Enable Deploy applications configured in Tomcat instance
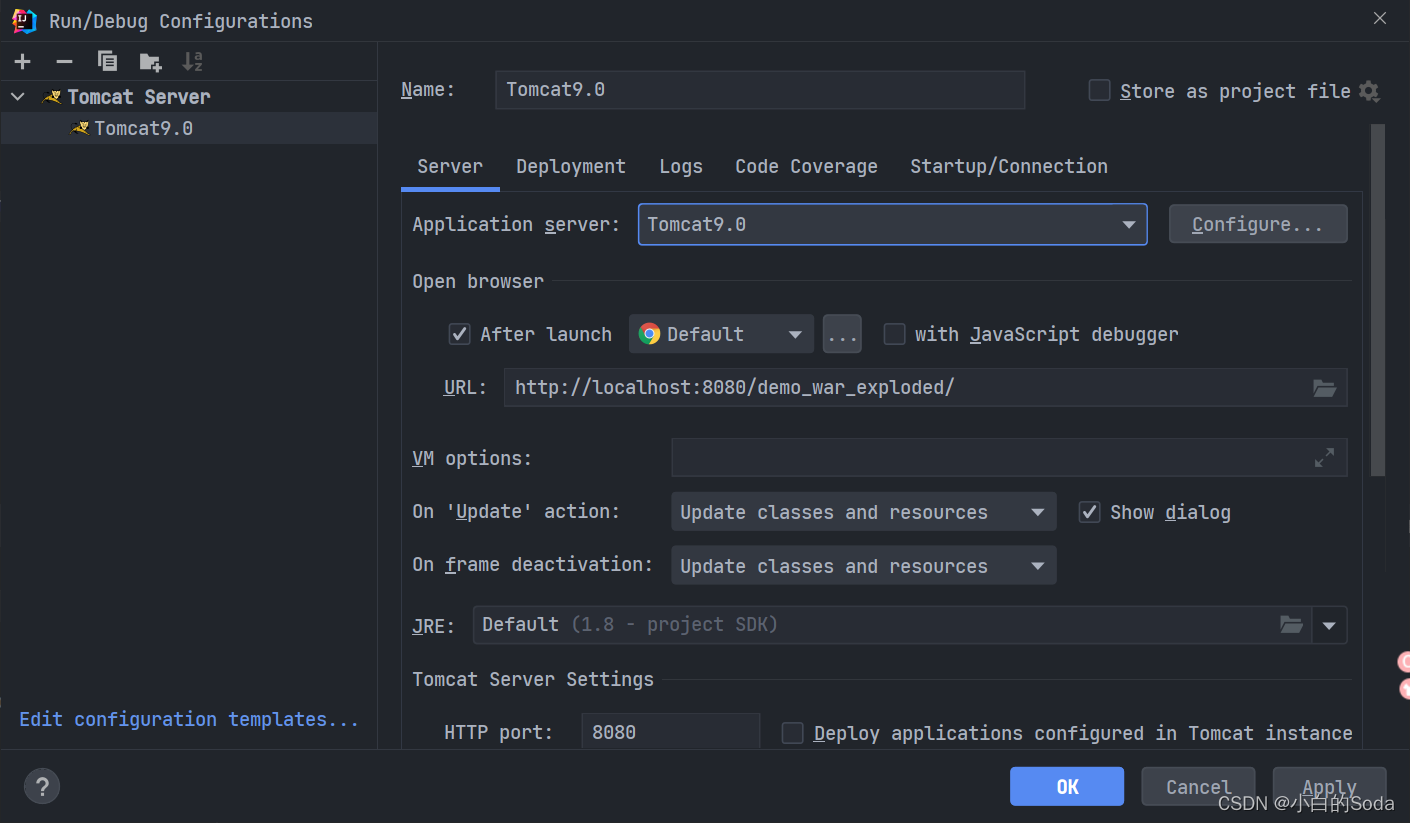This screenshot has height=823, width=1410. [x=792, y=733]
